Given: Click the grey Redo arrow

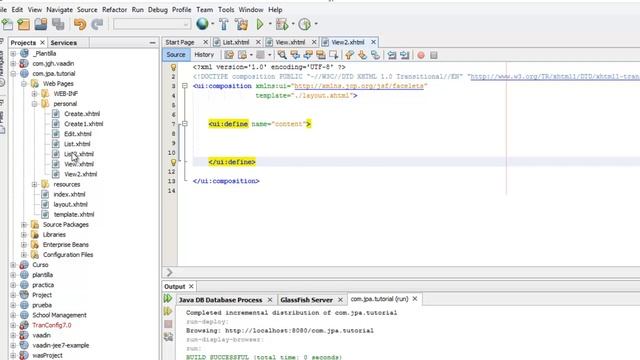Looking at the screenshot, I should click(97, 24).
